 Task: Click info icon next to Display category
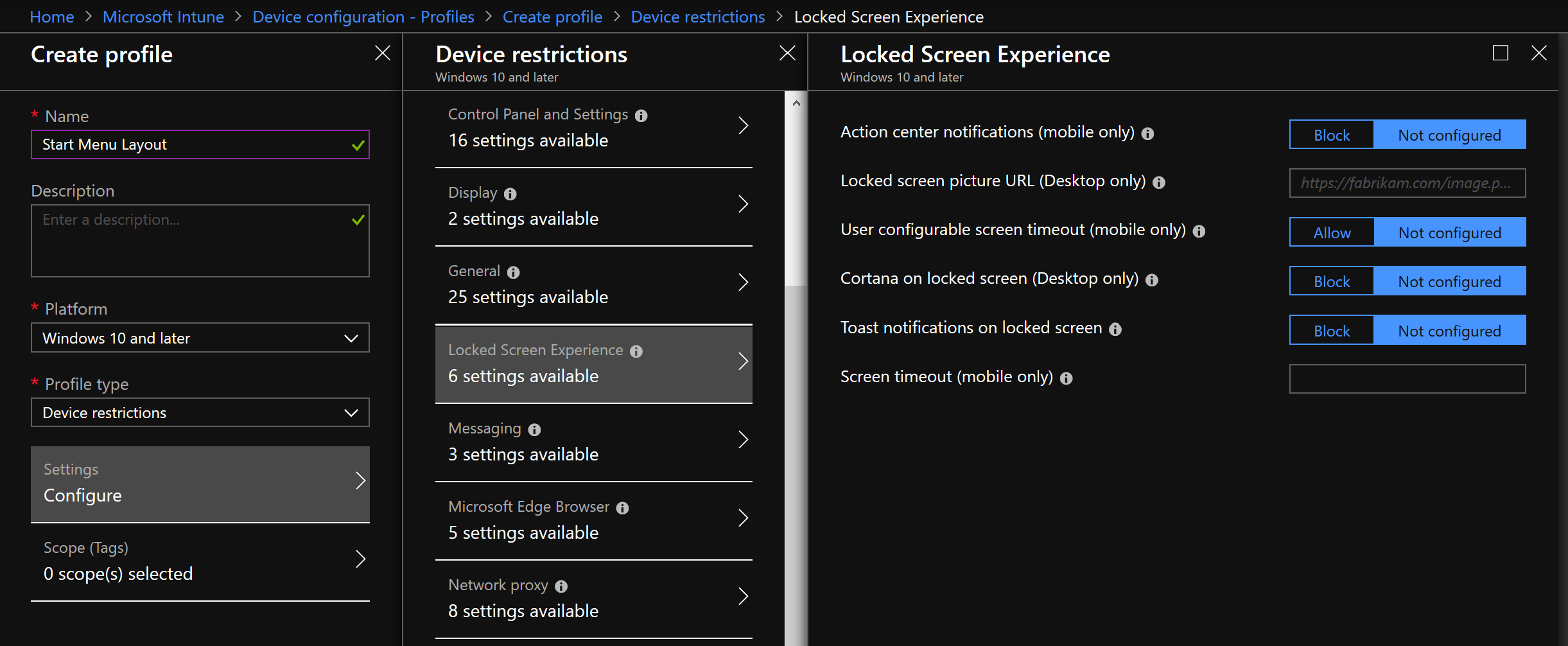[509, 194]
